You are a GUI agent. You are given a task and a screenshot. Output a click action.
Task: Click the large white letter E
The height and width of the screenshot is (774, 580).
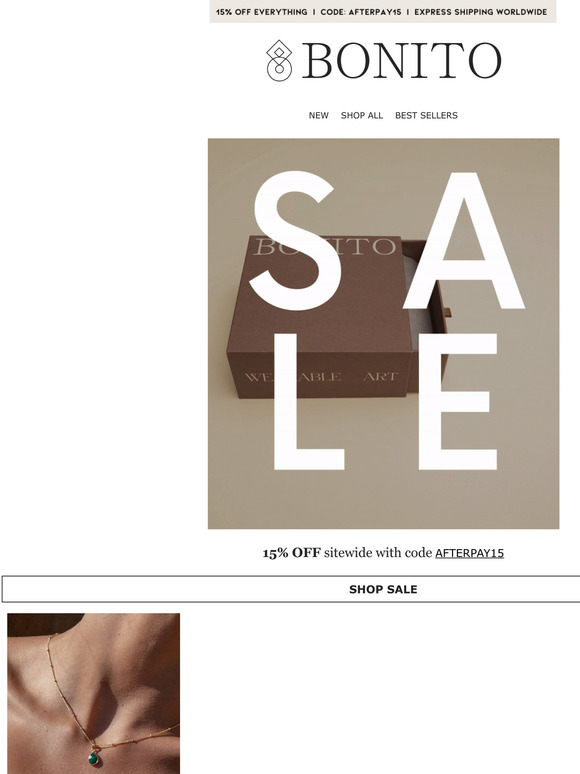pos(457,401)
